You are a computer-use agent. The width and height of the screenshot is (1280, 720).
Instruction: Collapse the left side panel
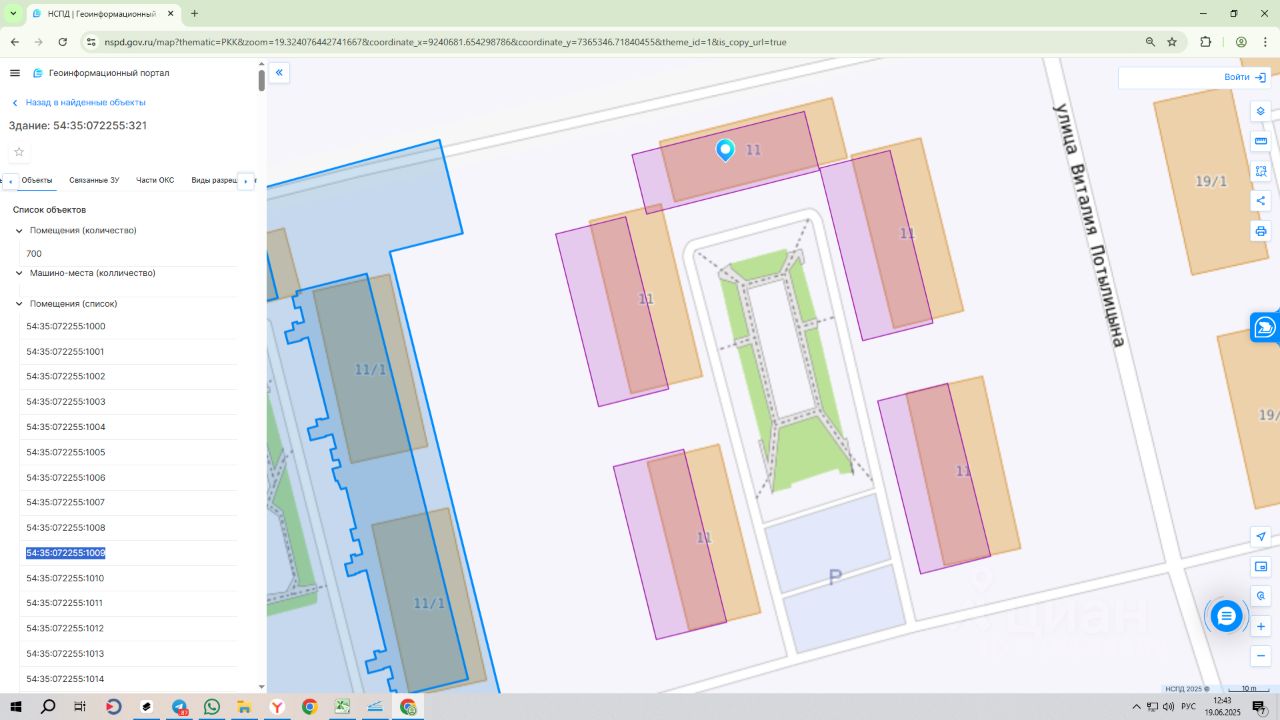point(279,72)
